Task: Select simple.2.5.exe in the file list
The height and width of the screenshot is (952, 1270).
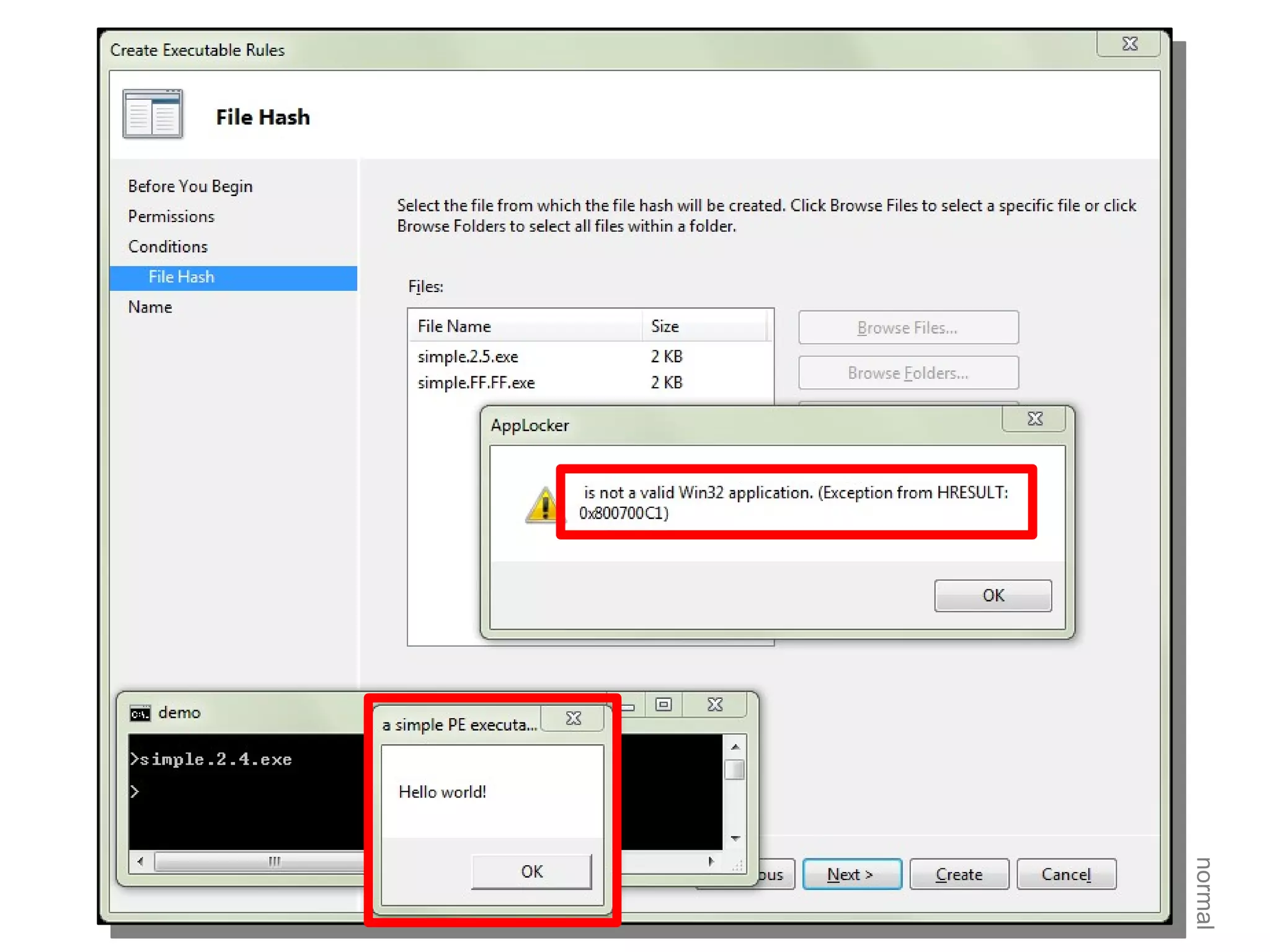Action: [468, 357]
